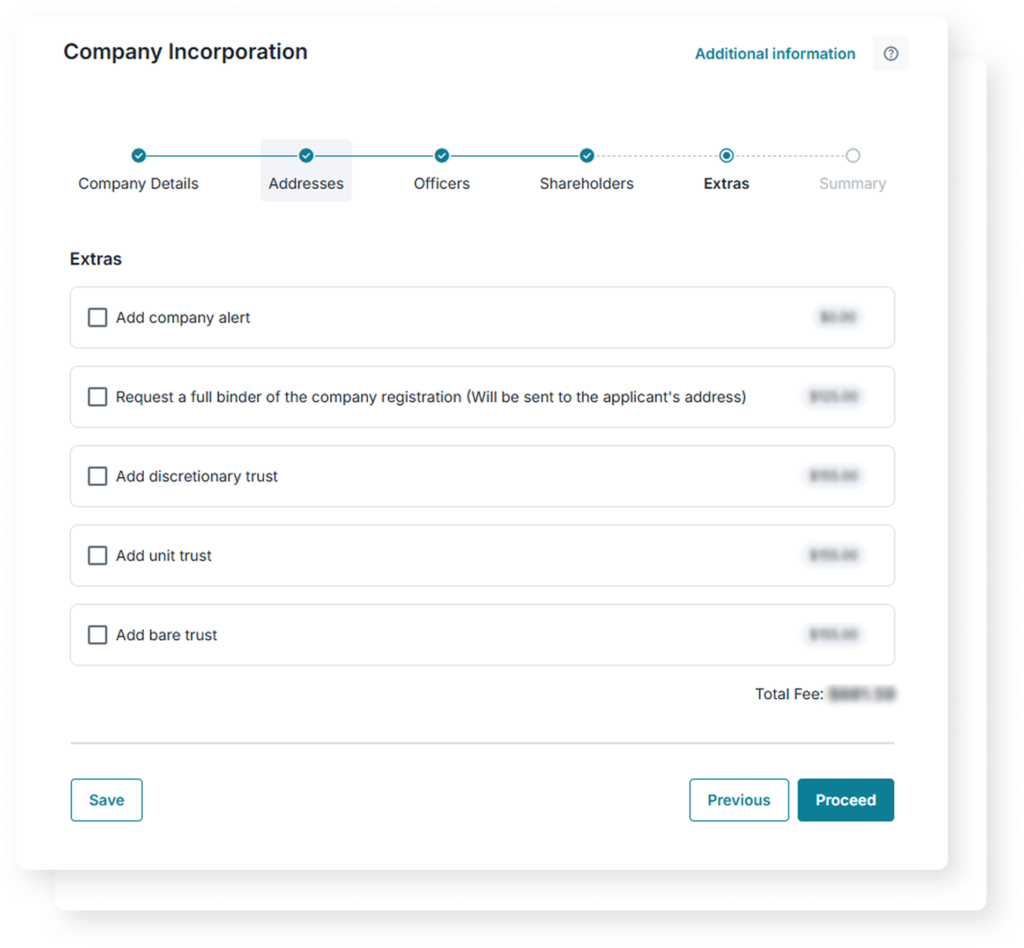This screenshot has width=1024, height=948.
Task: Click the help question mark icon
Action: tap(891, 54)
